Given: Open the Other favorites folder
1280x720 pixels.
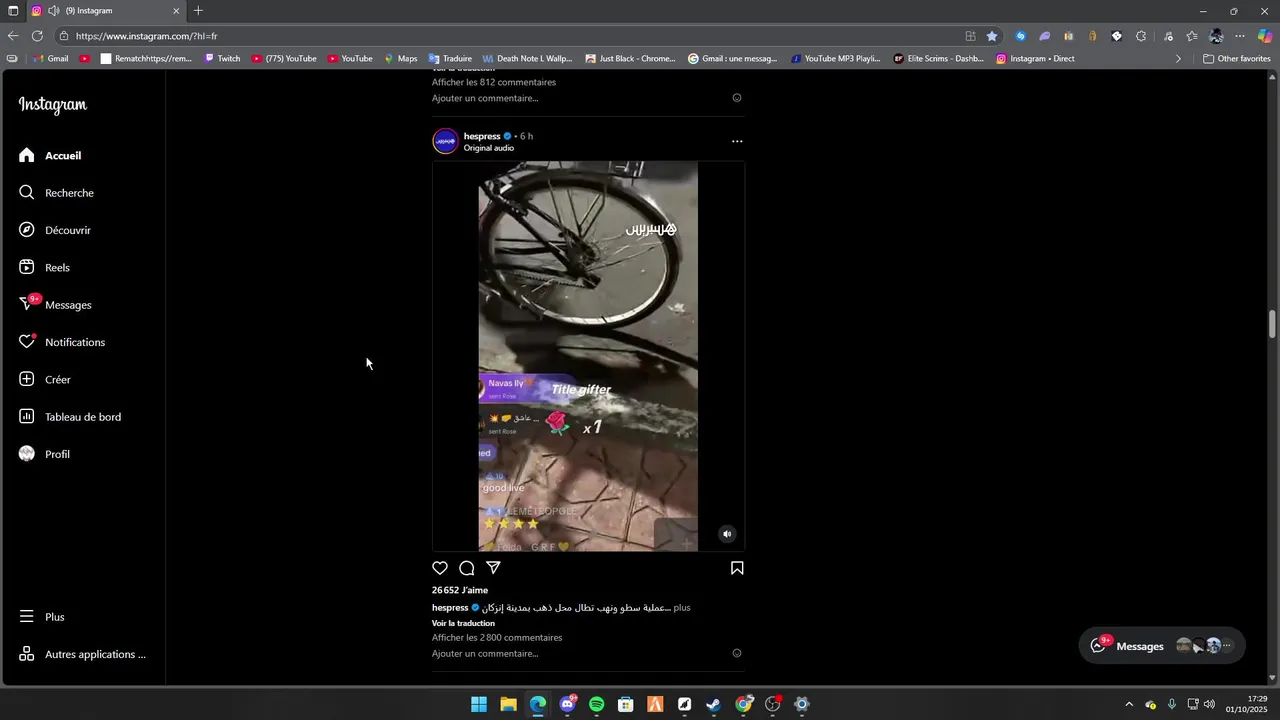Looking at the screenshot, I should tap(1236, 58).
